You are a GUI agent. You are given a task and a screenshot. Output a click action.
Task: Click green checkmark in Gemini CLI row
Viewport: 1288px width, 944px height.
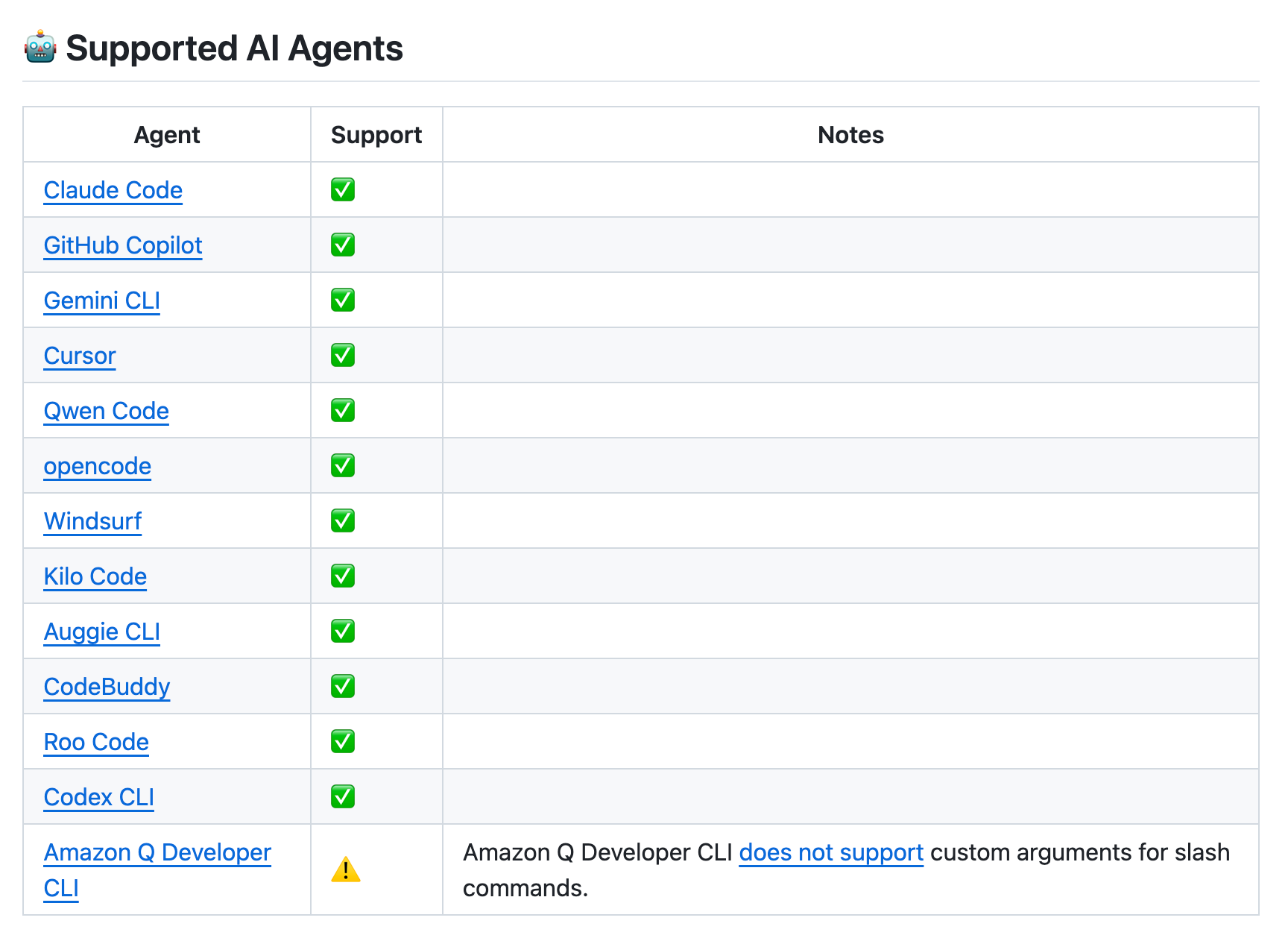pyautogui.click(x=343, y=300)
